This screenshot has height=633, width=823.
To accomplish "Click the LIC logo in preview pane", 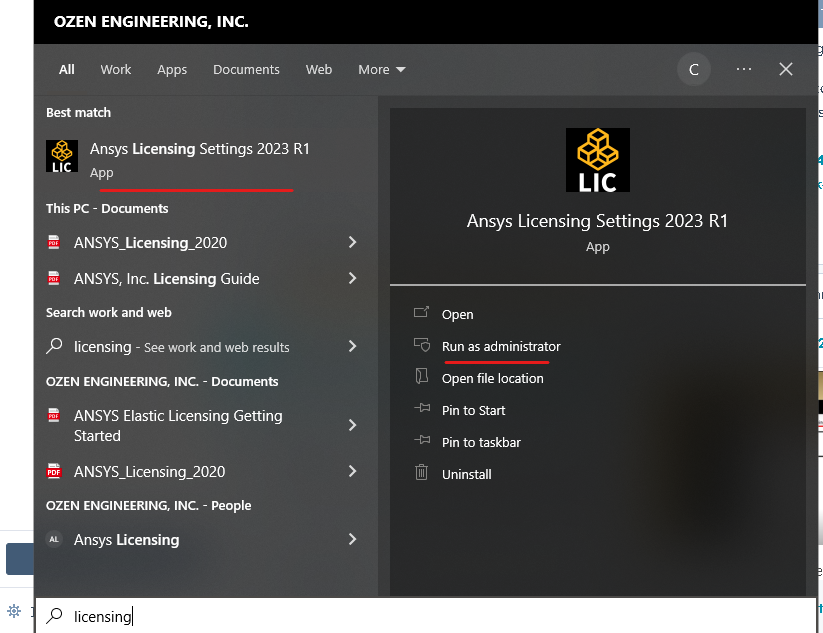I will (597, 159).
